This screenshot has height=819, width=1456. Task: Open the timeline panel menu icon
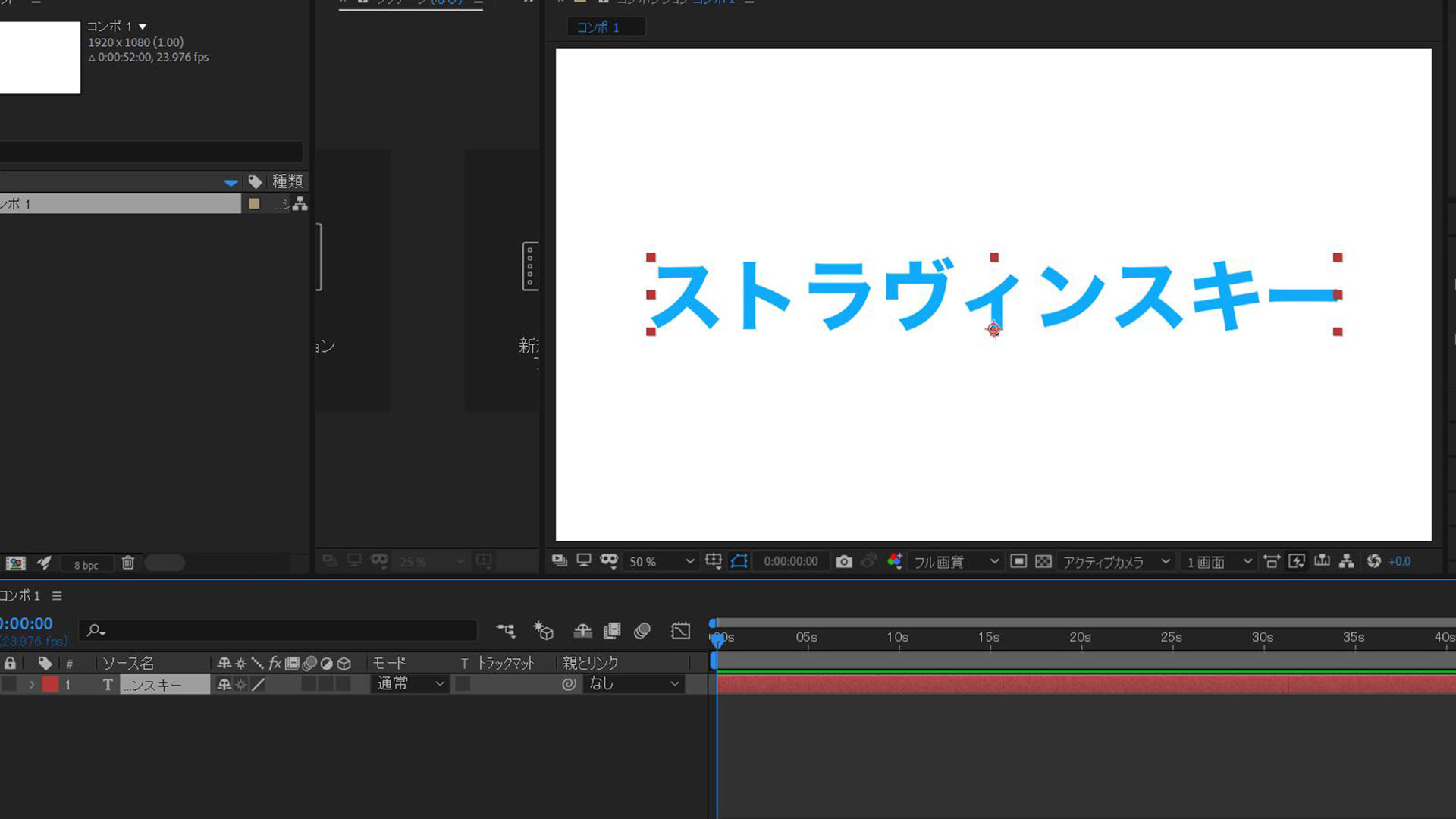[57, 596]
